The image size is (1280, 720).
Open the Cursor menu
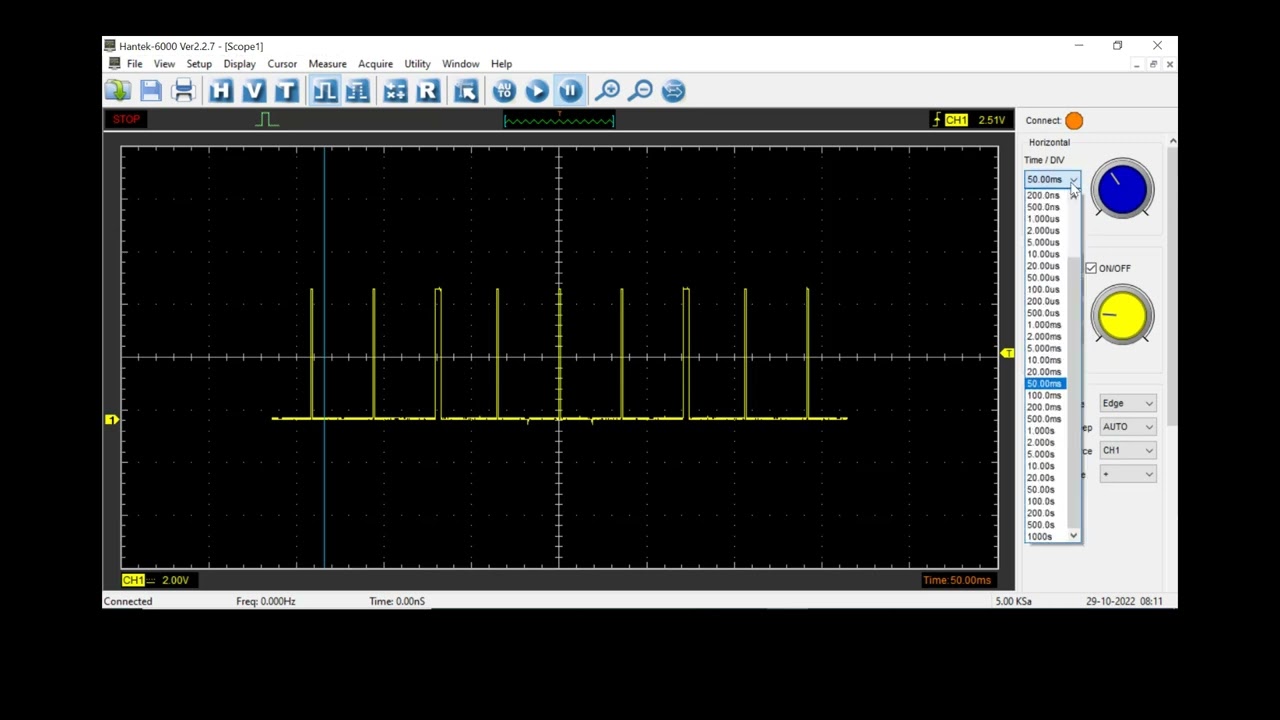click(282, 64)
